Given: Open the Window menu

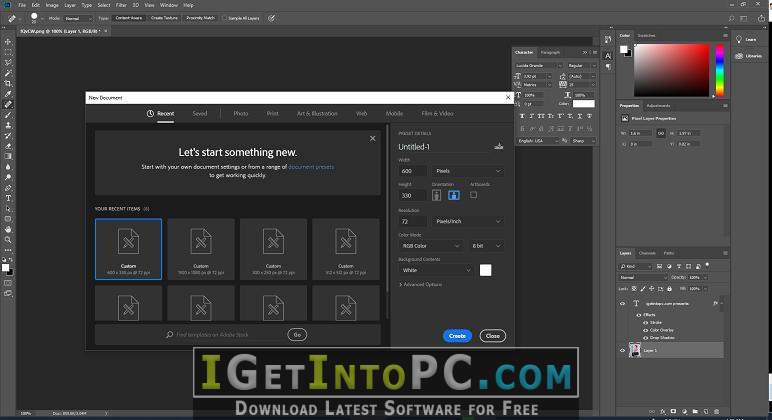Looking at the screenshot, I should click(x=169, y=5).
